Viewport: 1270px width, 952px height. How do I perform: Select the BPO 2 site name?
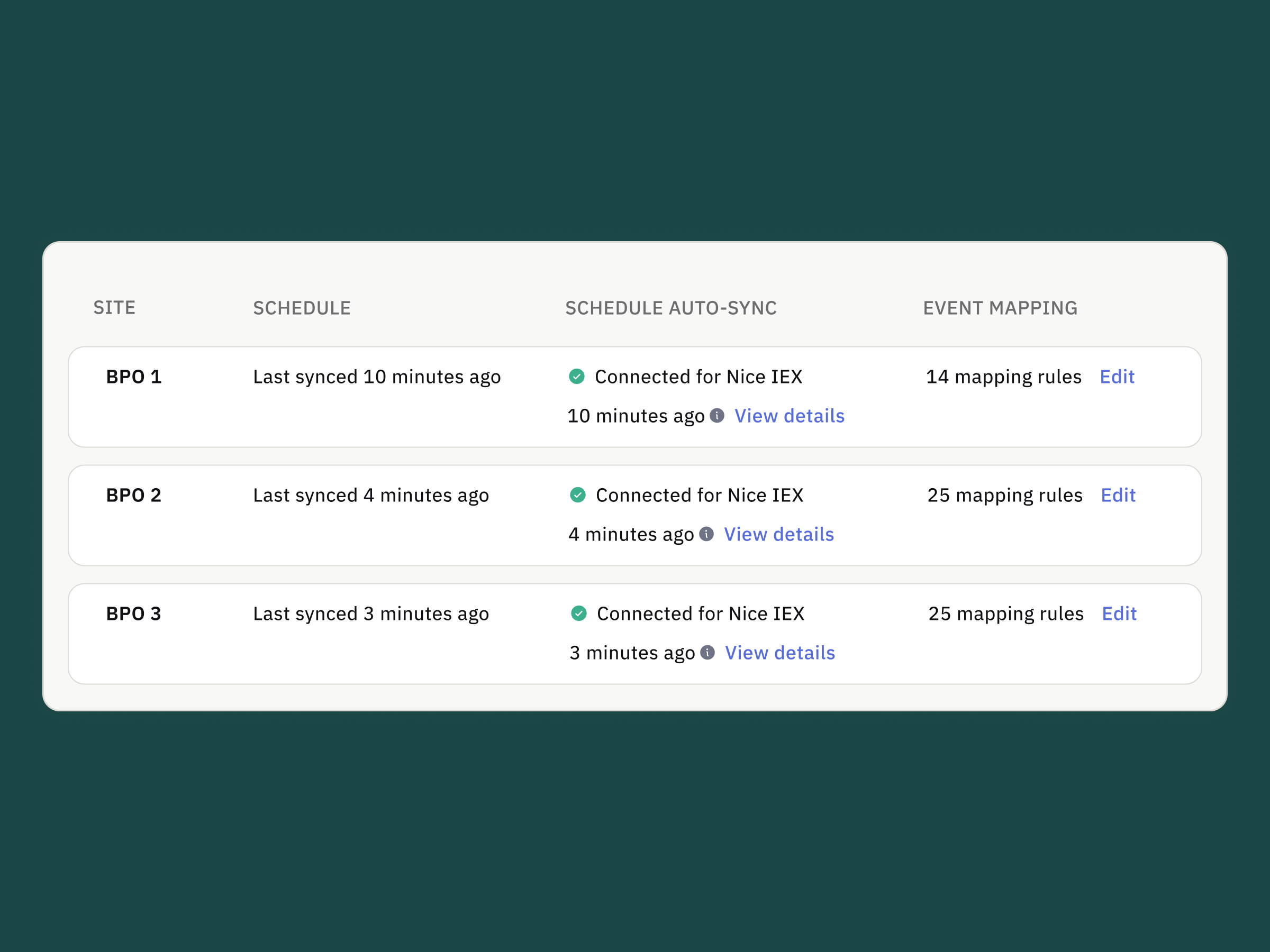click(x=134, y=495)
